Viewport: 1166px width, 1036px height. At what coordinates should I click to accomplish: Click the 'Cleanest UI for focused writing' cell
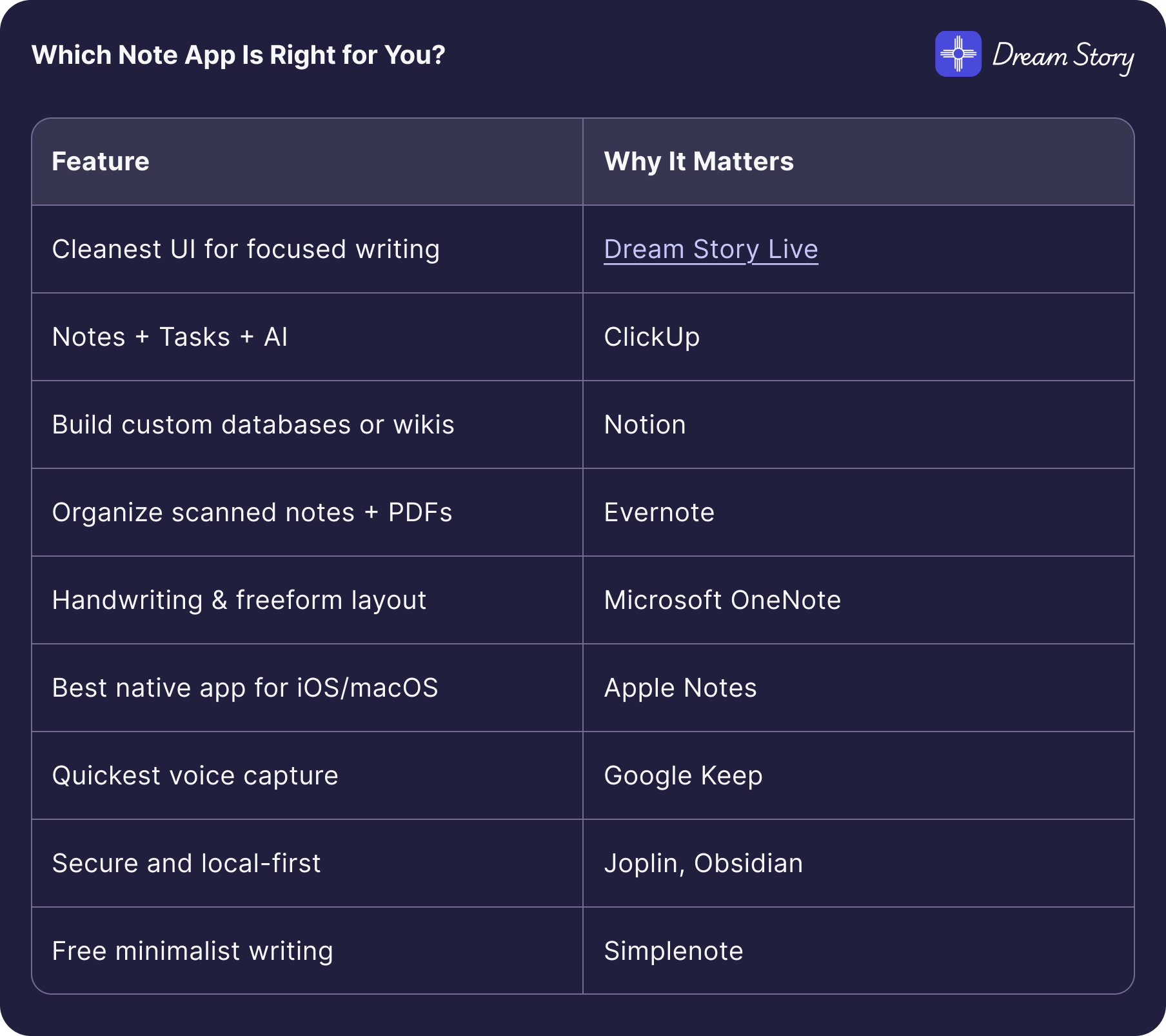click(x=308, y=250)
